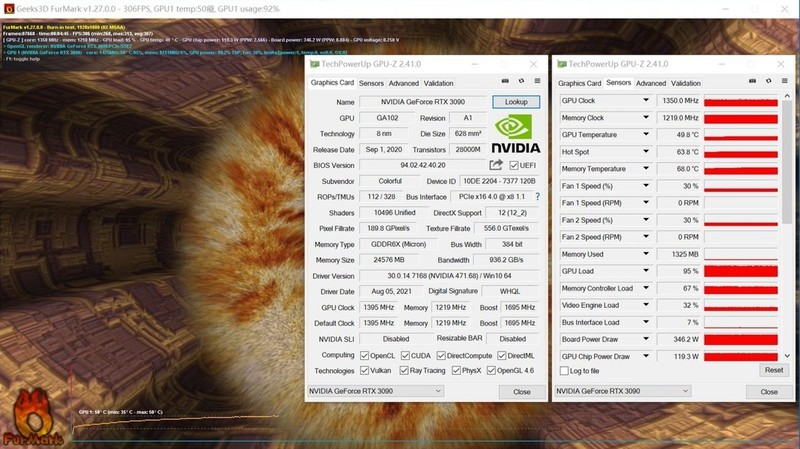Switch to Sensors tab in left GPU-Z window
The width and height of the screenshot is (800, 449).
[371, 83]
